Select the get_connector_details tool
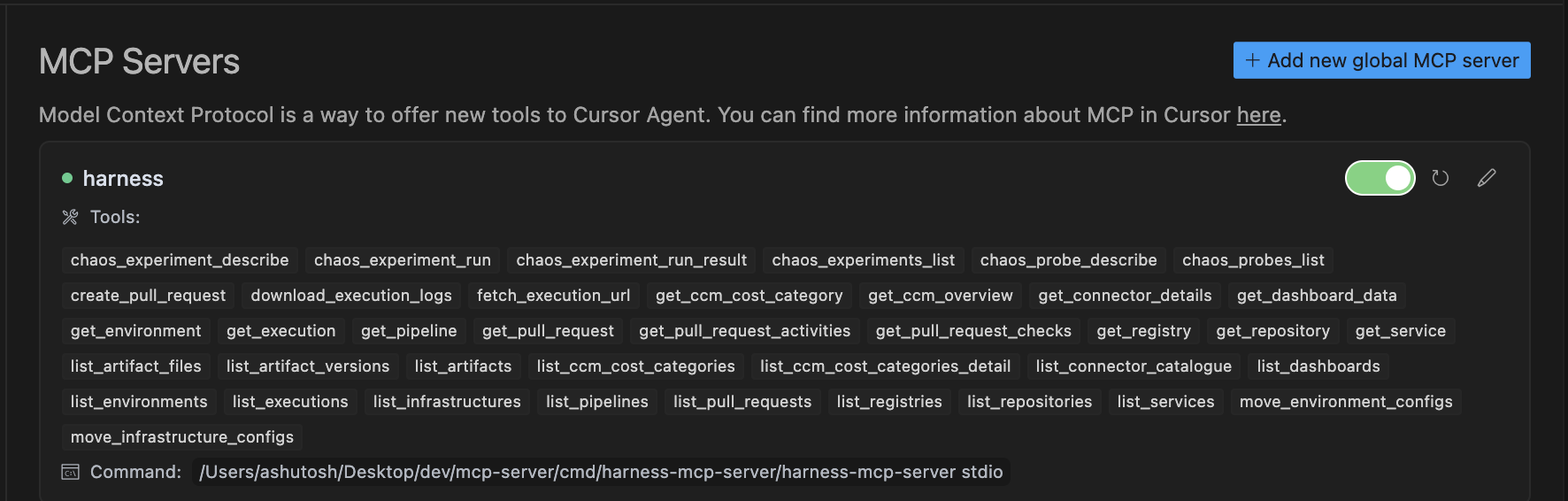Image resolution: width=1568 pixels, height=501 pixels. coord(1126,296)
